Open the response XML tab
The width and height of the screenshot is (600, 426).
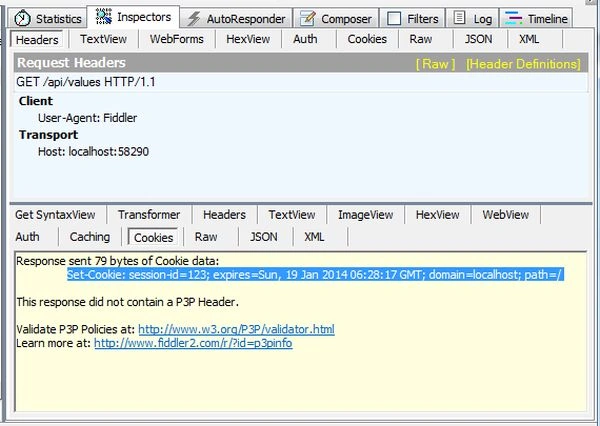click(314, 237)
